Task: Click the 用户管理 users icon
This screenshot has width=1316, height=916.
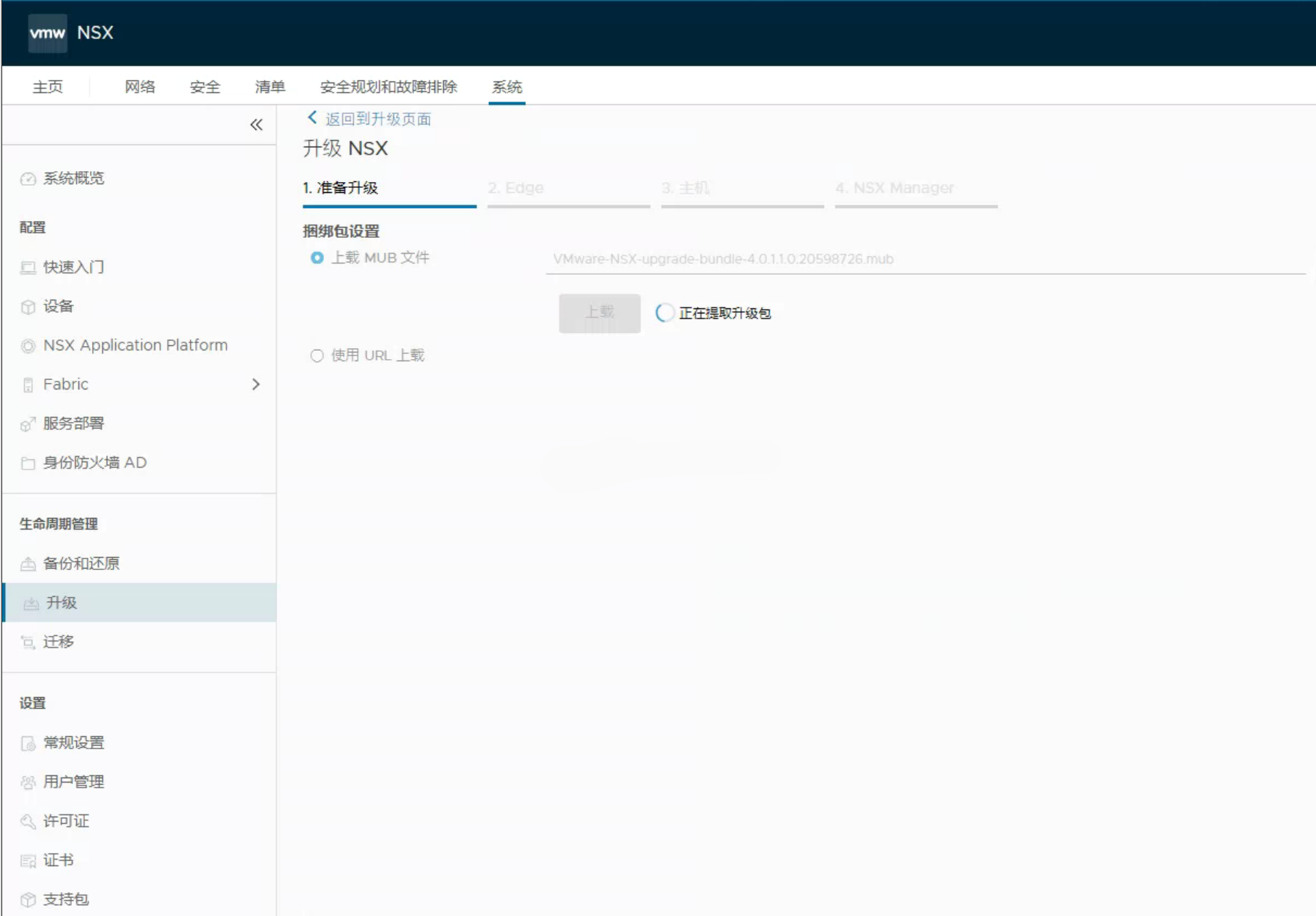Action: (28, 783)
